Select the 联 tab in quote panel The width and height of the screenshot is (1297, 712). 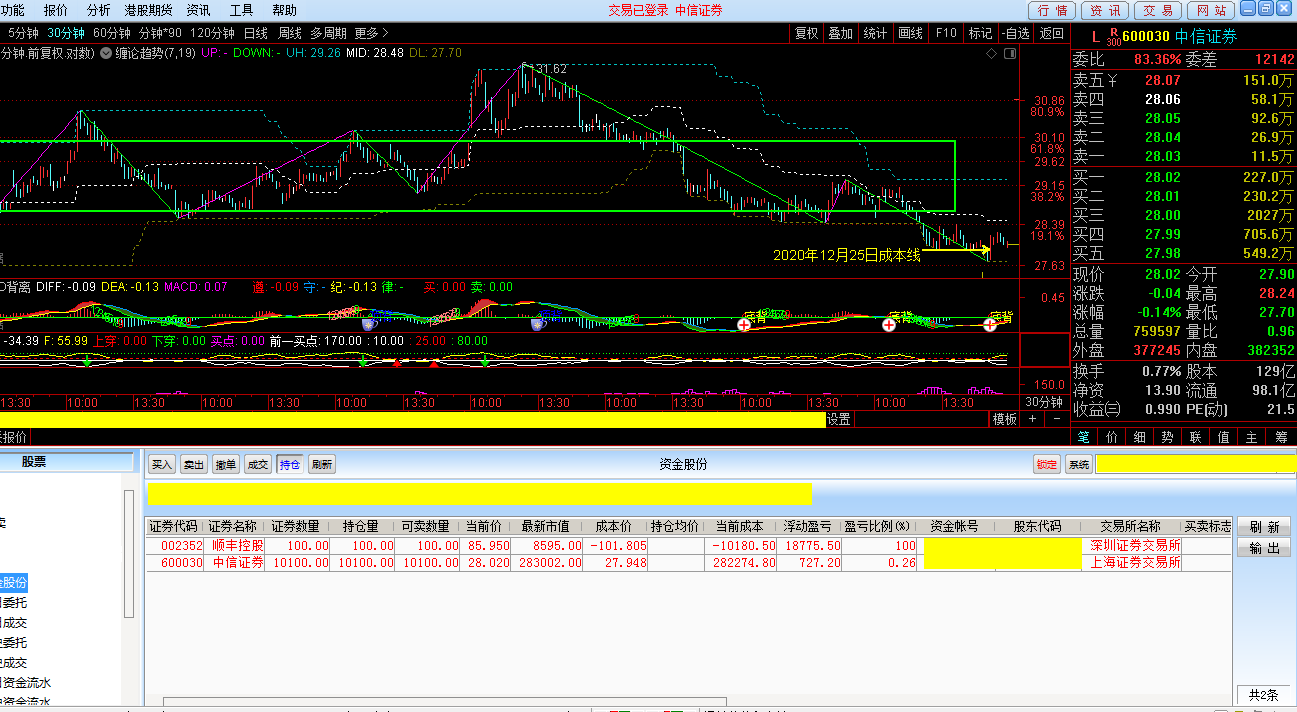1197,437
